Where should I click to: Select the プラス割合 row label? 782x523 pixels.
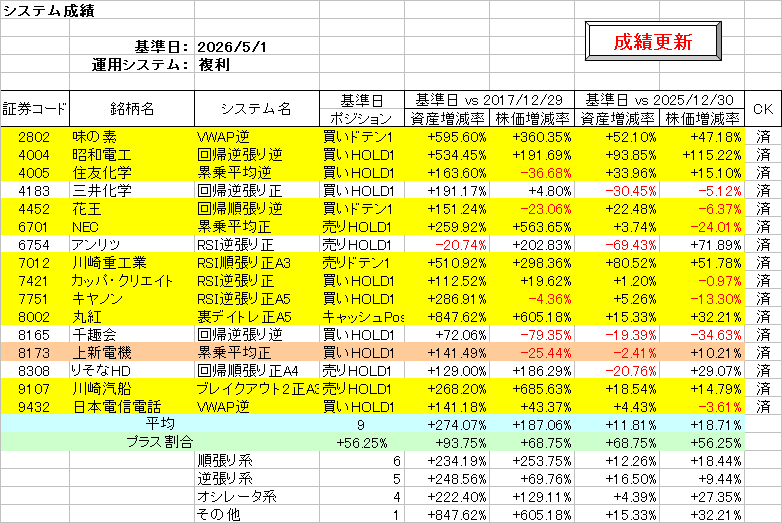159,442
